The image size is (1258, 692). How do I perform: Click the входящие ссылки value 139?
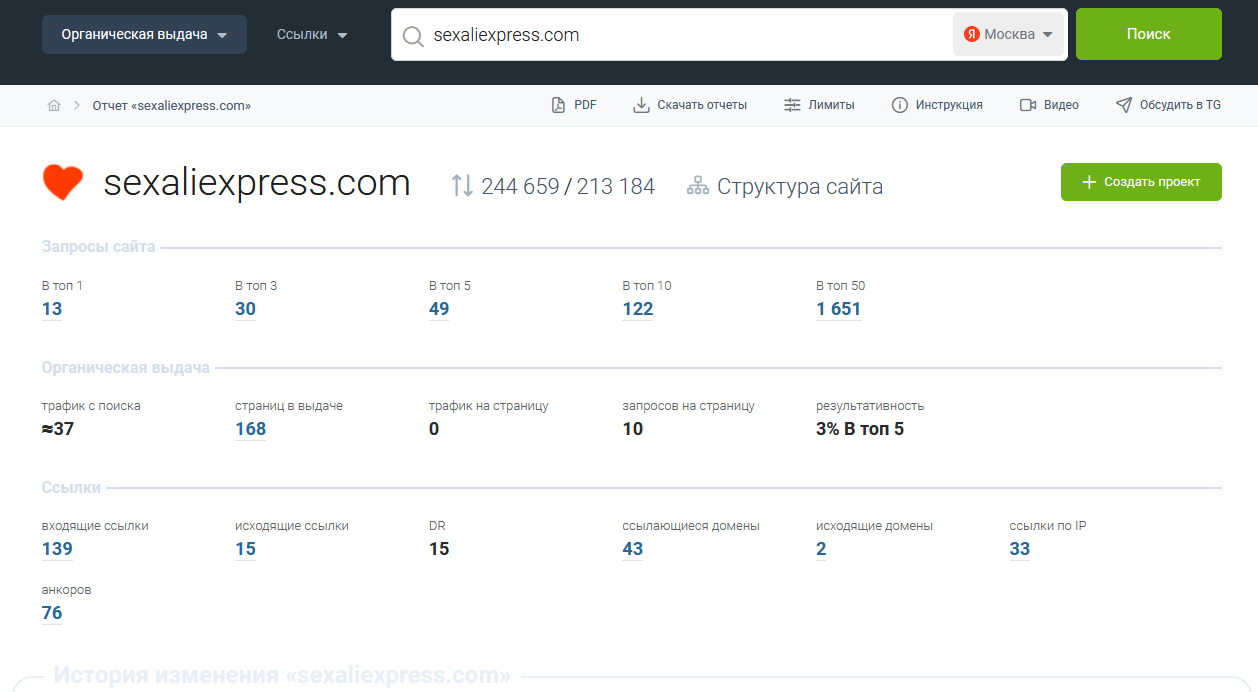click(x=57, y=549)
